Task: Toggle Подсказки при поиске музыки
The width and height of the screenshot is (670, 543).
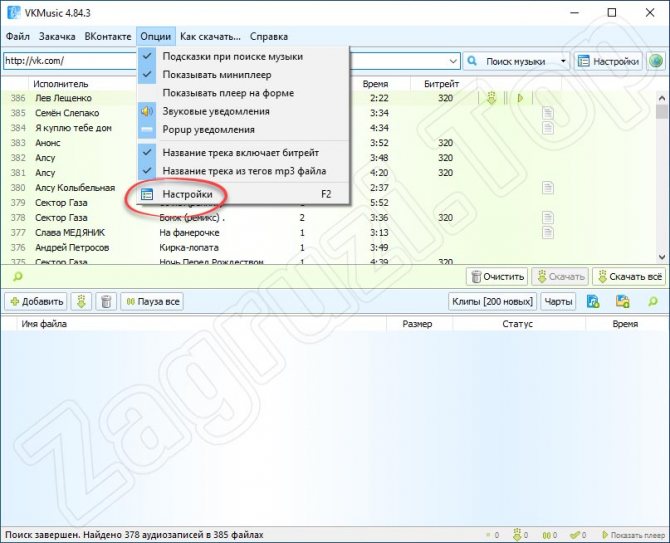Action: tap(244, 56)
